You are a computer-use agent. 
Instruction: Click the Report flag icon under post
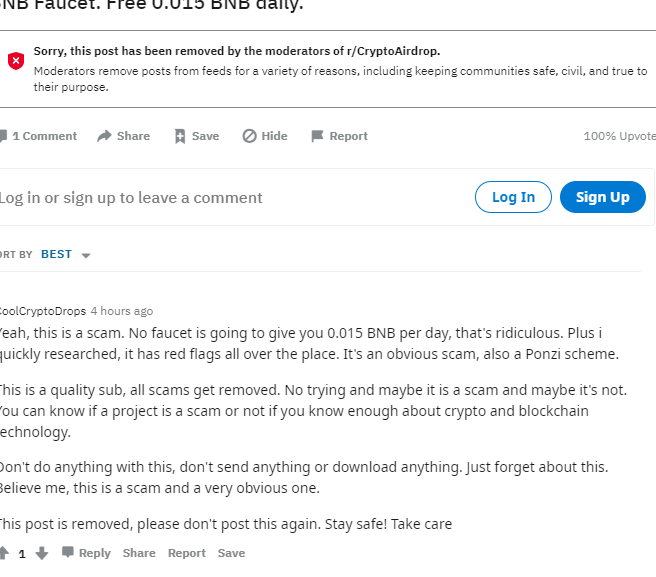point(317,136)
